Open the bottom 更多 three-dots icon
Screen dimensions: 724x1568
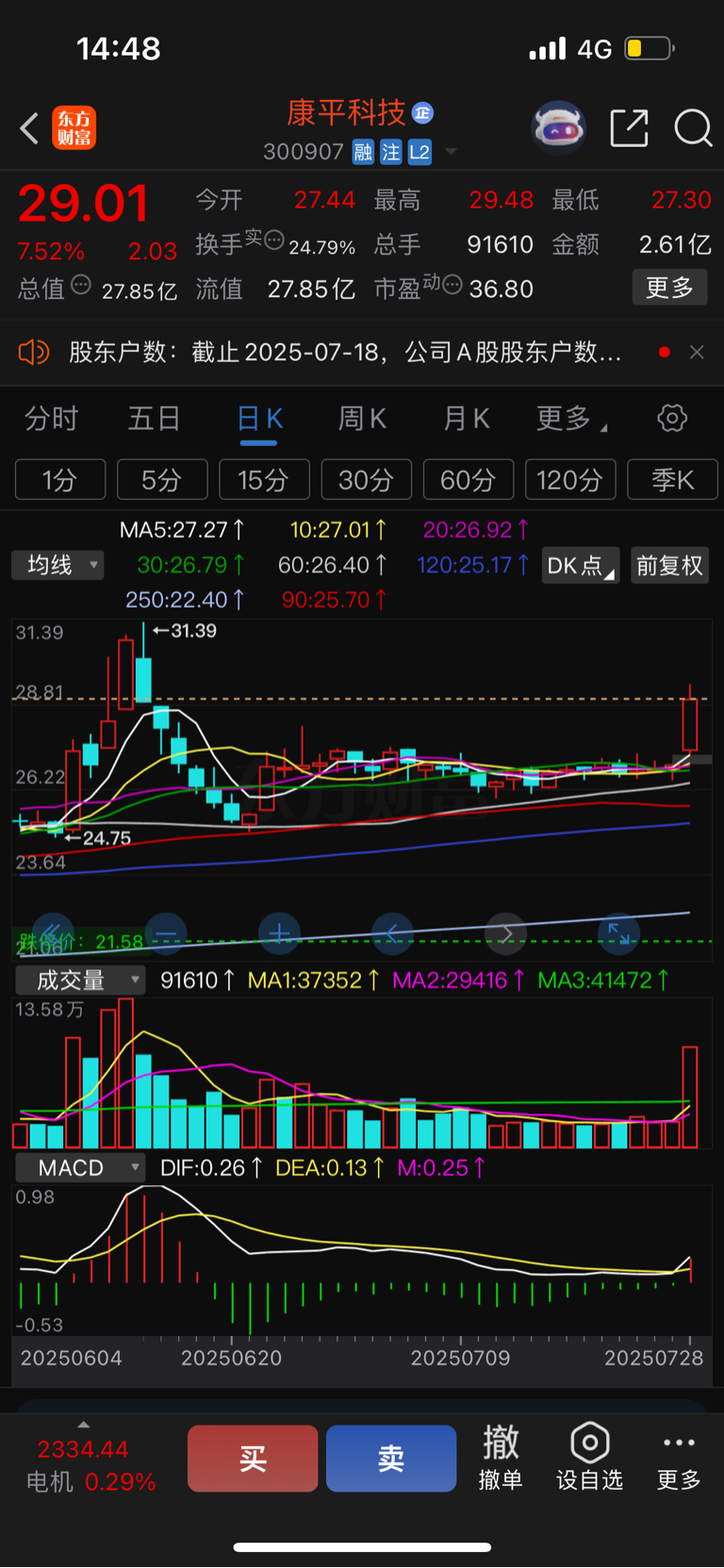[x=679, y=1443]
